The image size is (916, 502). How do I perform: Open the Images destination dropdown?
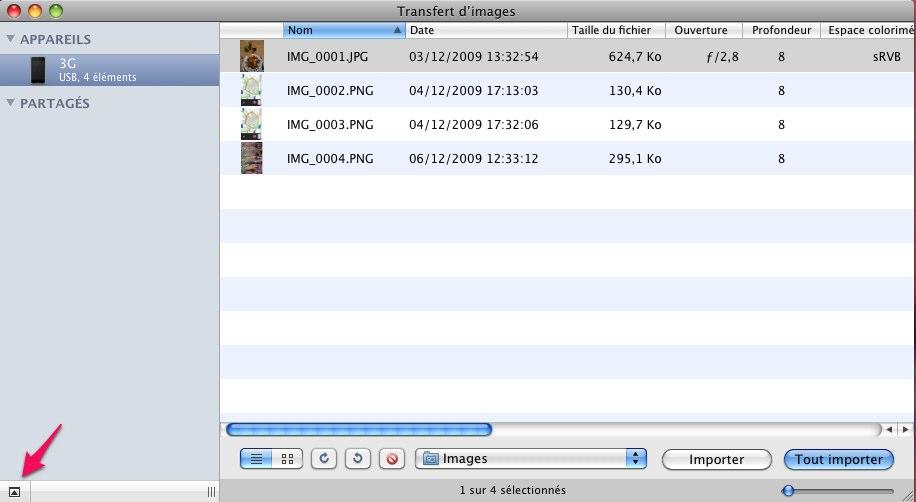(531, 459)
